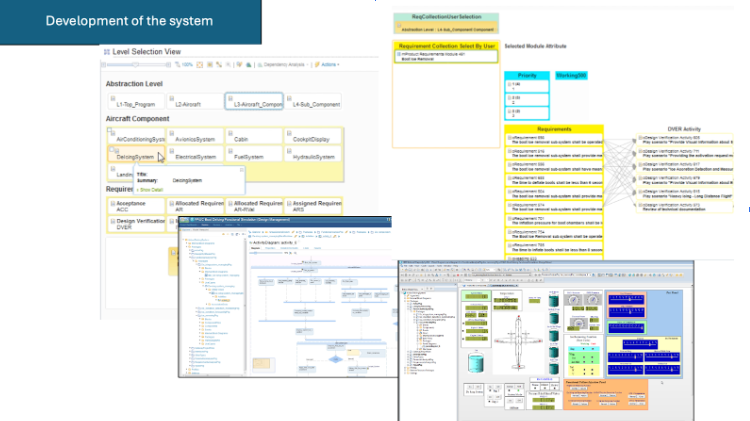750x421 pixels.
Task: Click the Level Selection View grid icon
Action: pyautogui.click(x=107, y=49)
